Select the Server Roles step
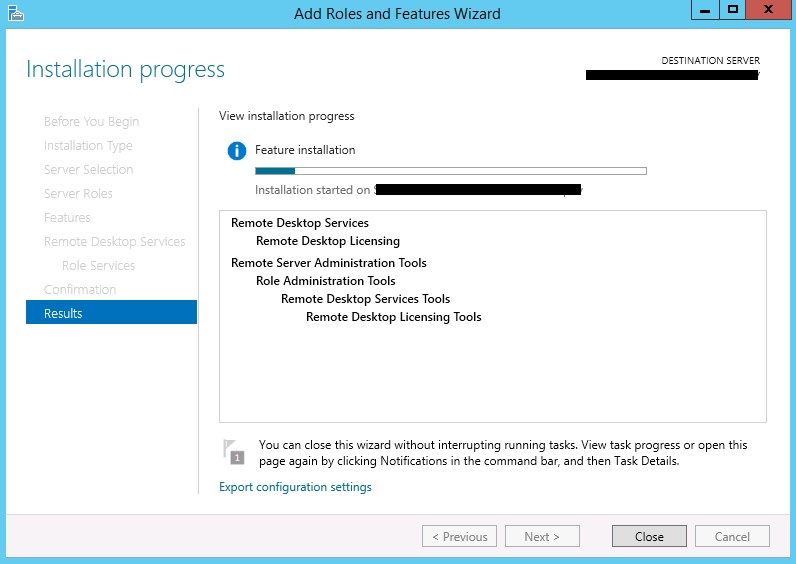This screenshot has width=796, height=564. click(x=78, y=193)
